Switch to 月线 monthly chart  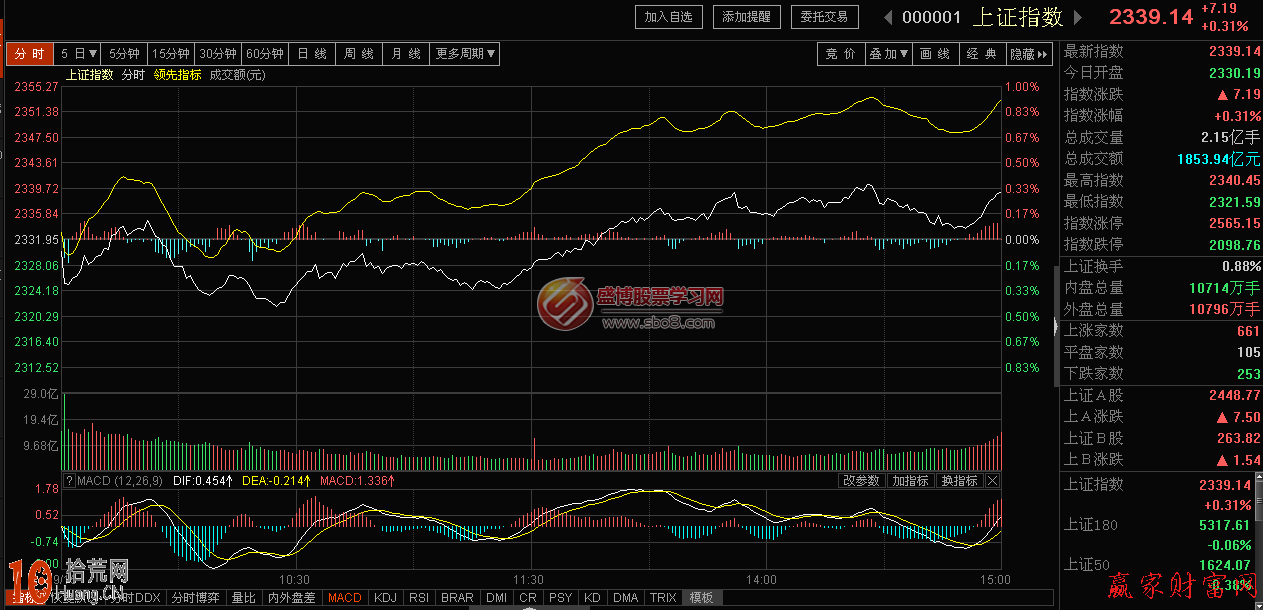(x=406, y=54)
